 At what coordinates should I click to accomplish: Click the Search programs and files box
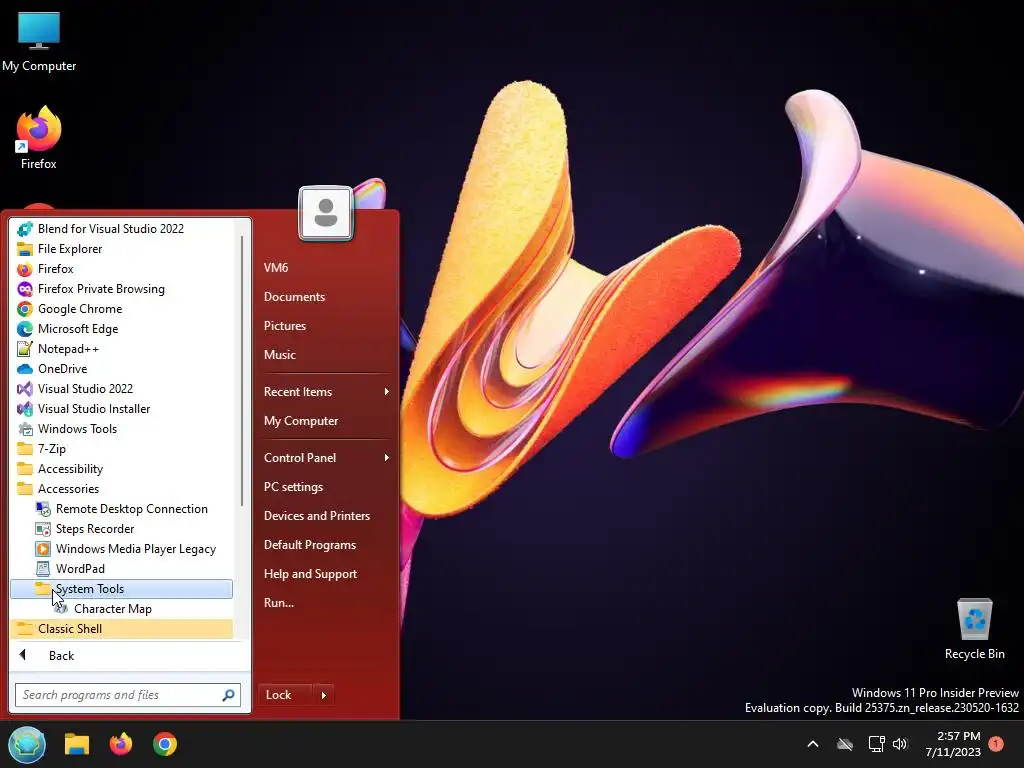tap(128, 695)
